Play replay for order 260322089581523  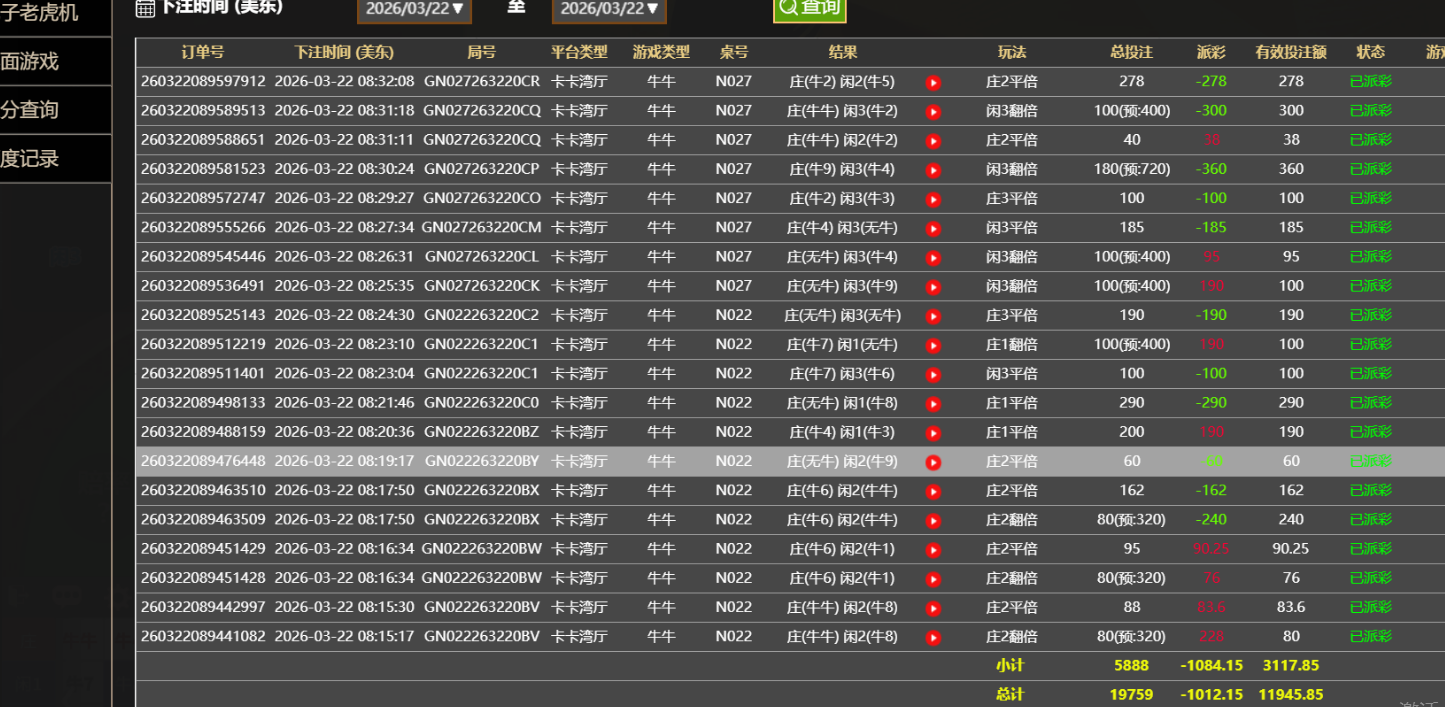pos(933,171)
